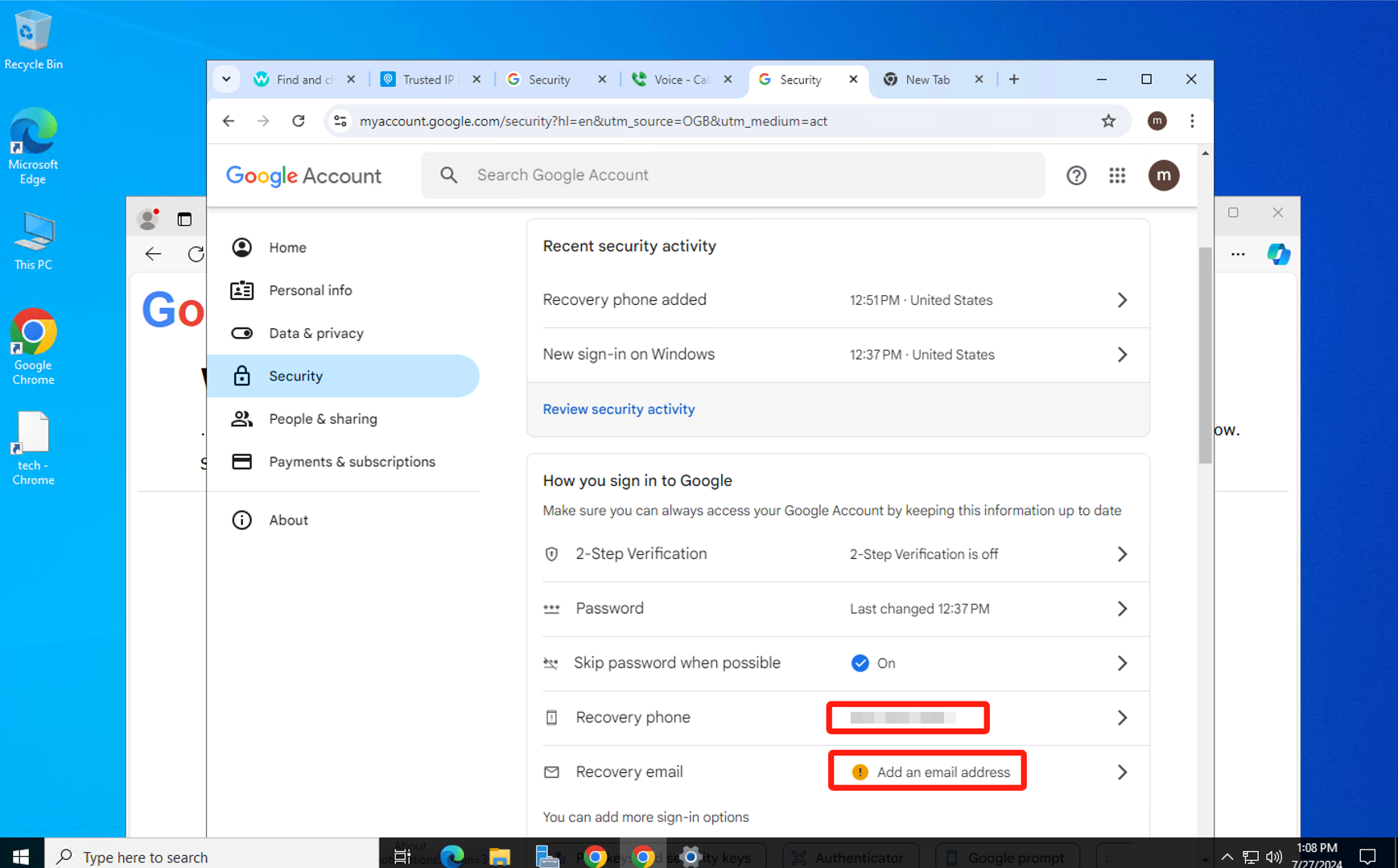Go back in the Edge window

click(x=153, y=254)
